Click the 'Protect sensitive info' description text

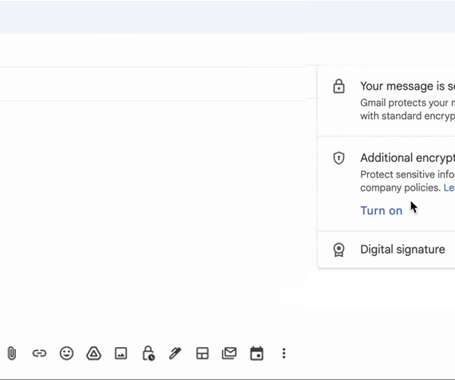tap(407, 174)
